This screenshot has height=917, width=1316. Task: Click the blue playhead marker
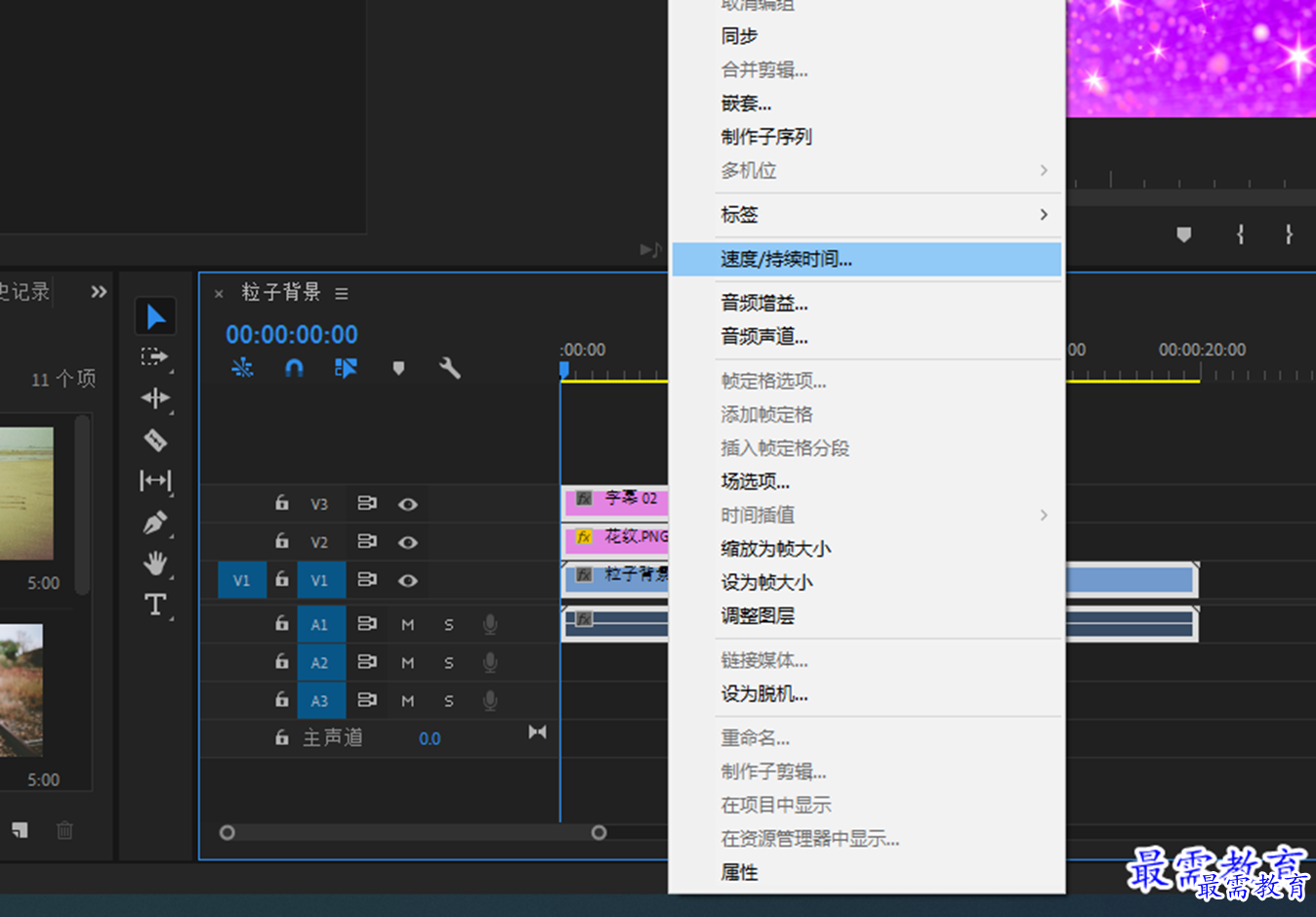pyautogui.click(x=563, y=369)
